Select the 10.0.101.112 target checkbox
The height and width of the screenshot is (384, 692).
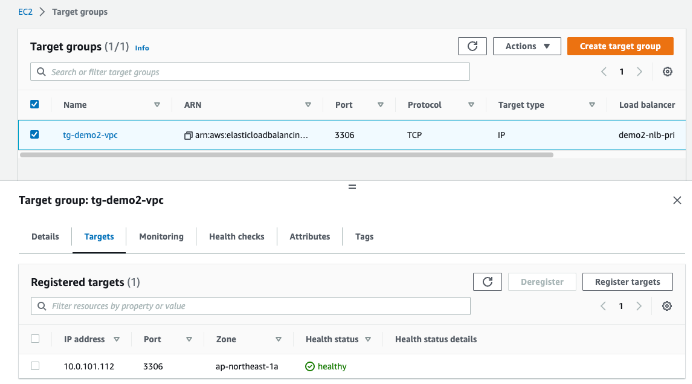tap(35, 365)
